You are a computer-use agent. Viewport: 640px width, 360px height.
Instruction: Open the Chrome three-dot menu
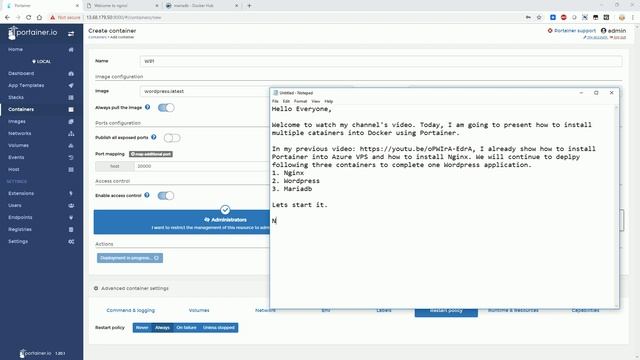tap(633, 18)
